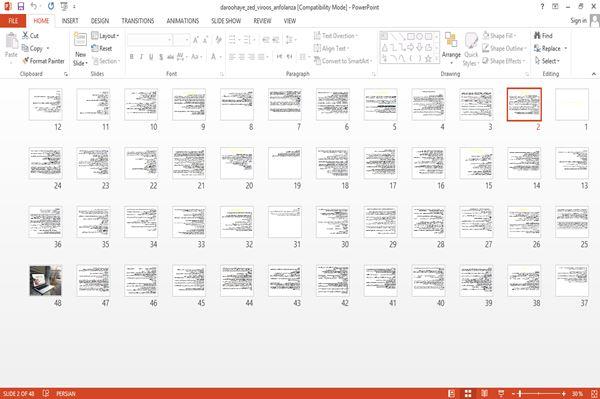Toggle Underline formatting

tap(151, 57)
